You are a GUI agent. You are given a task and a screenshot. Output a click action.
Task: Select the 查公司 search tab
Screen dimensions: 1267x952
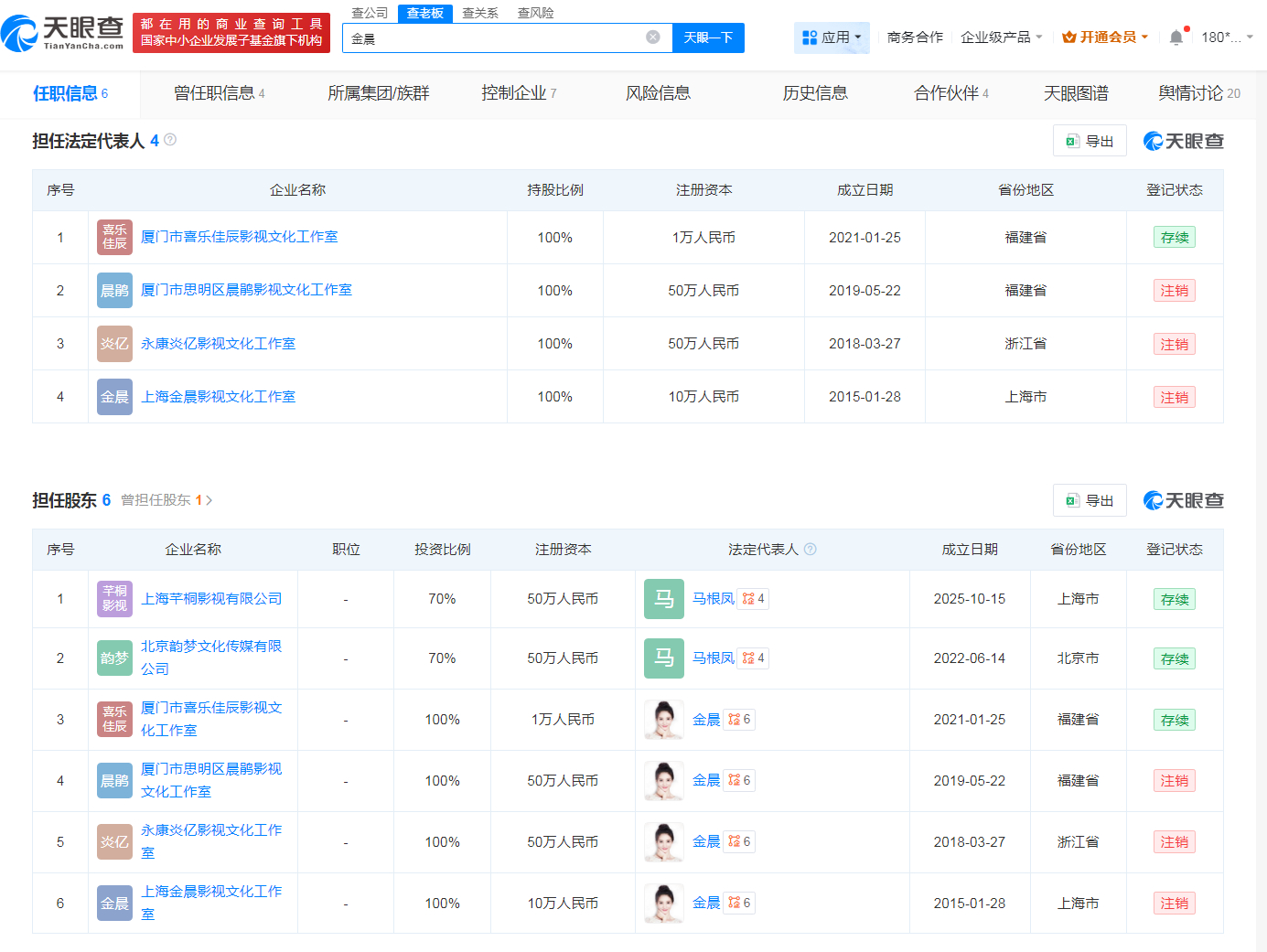click(x=370, y=13)
